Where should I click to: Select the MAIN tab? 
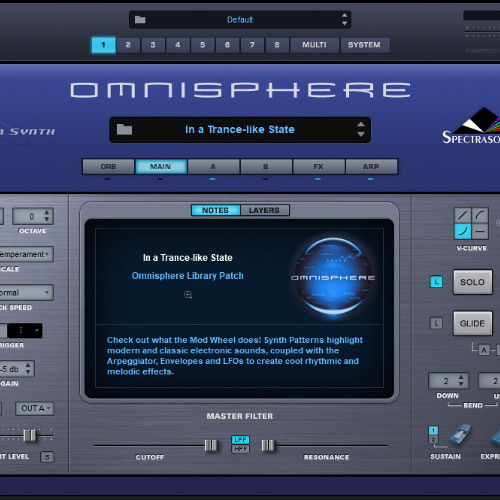click(x=161, y=166)
